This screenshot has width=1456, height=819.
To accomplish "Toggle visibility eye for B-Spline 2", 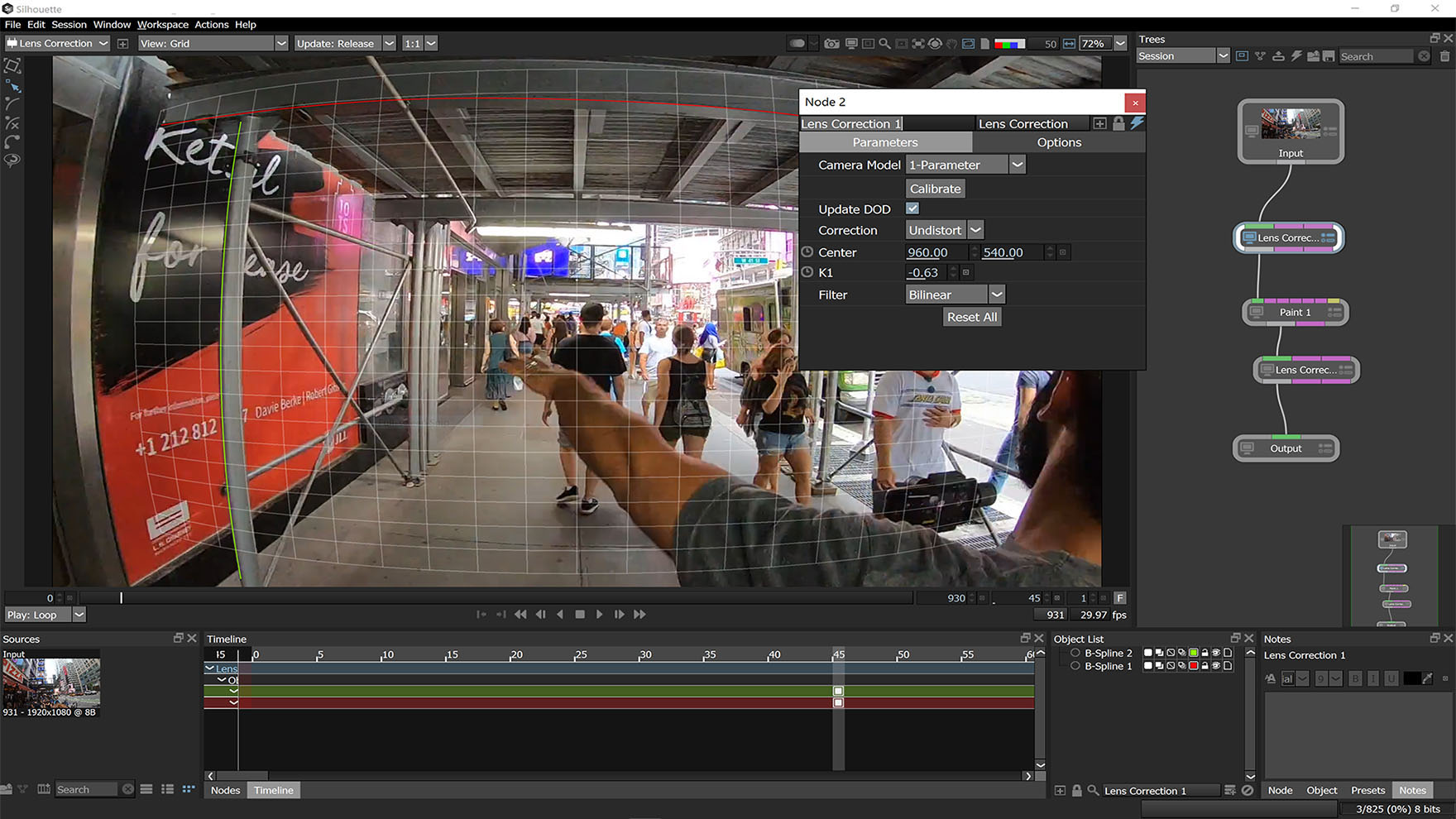I will [x=1216, y=653].
